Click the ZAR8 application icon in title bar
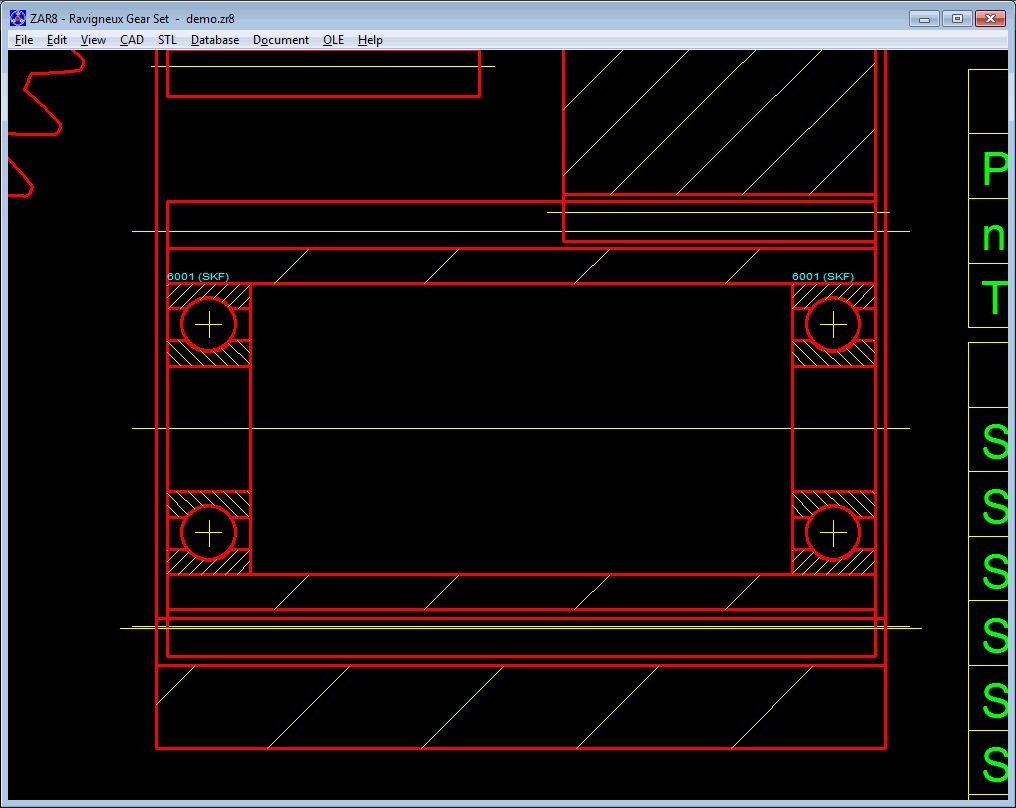The width and height of the screenshot is (1016, 808). [18, 18]
